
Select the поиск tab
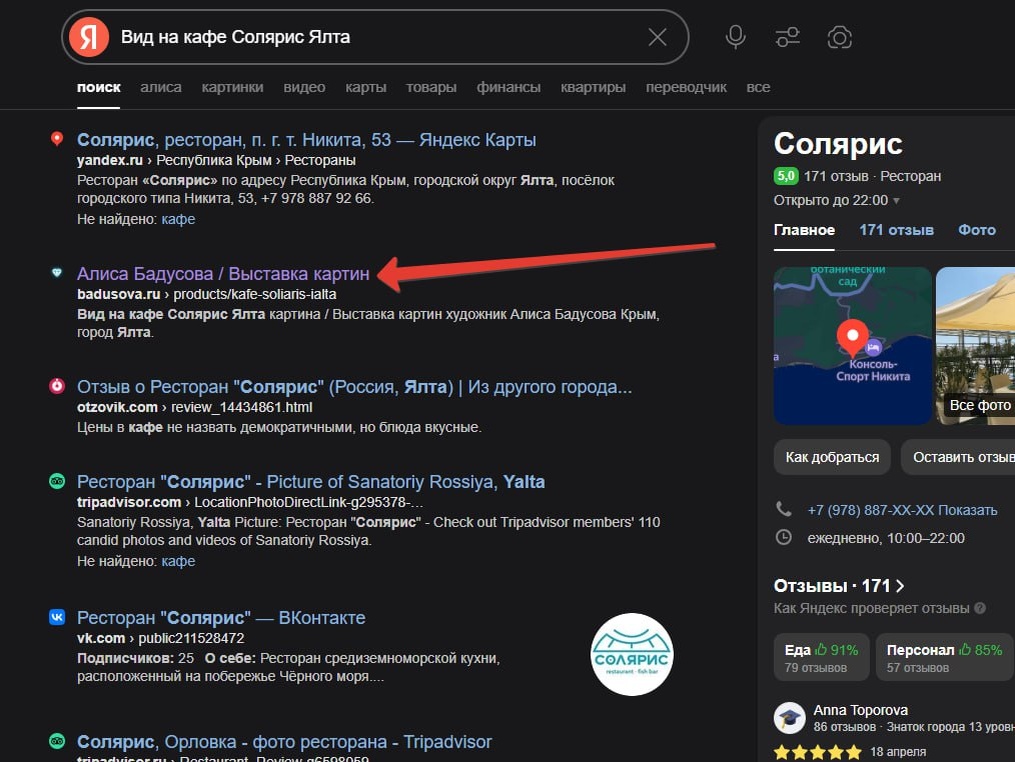(x=98, y=87)
